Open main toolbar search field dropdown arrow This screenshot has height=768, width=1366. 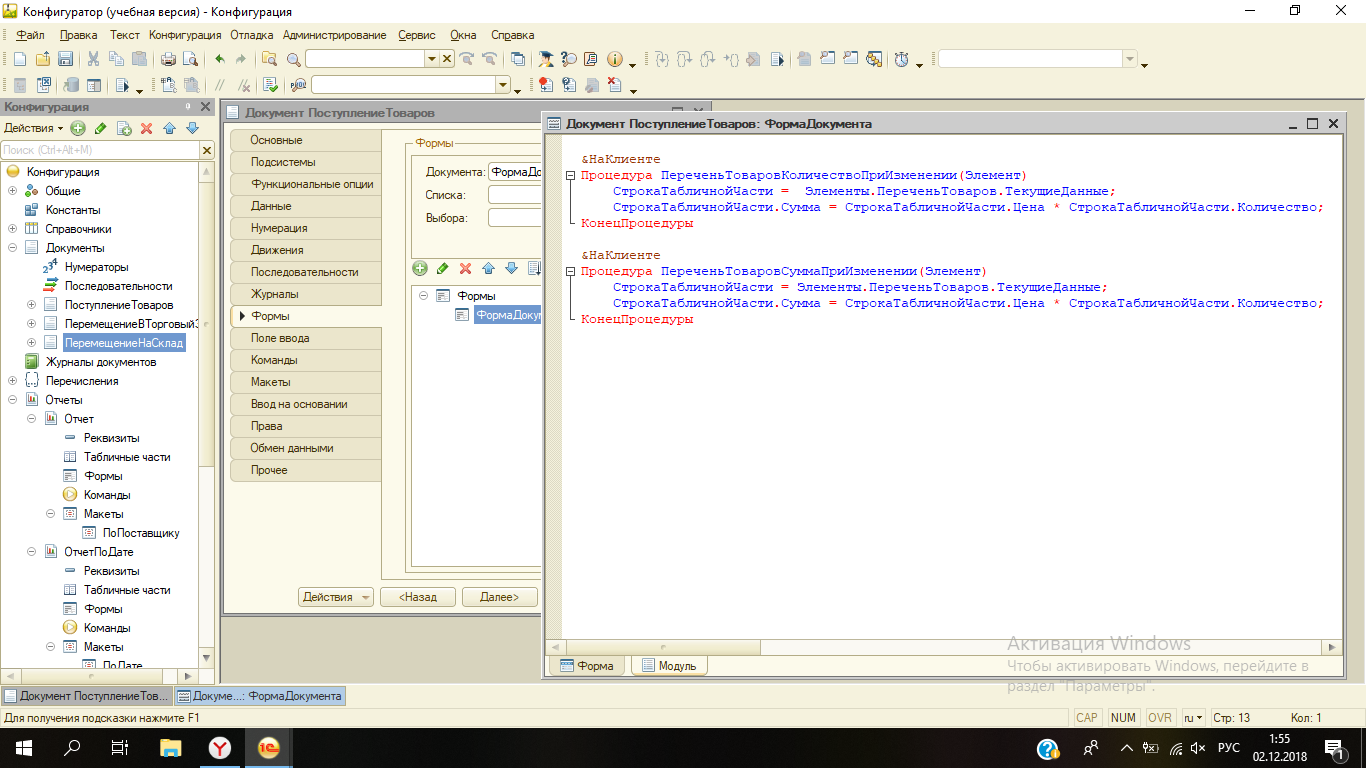click(x=432, y=59)
